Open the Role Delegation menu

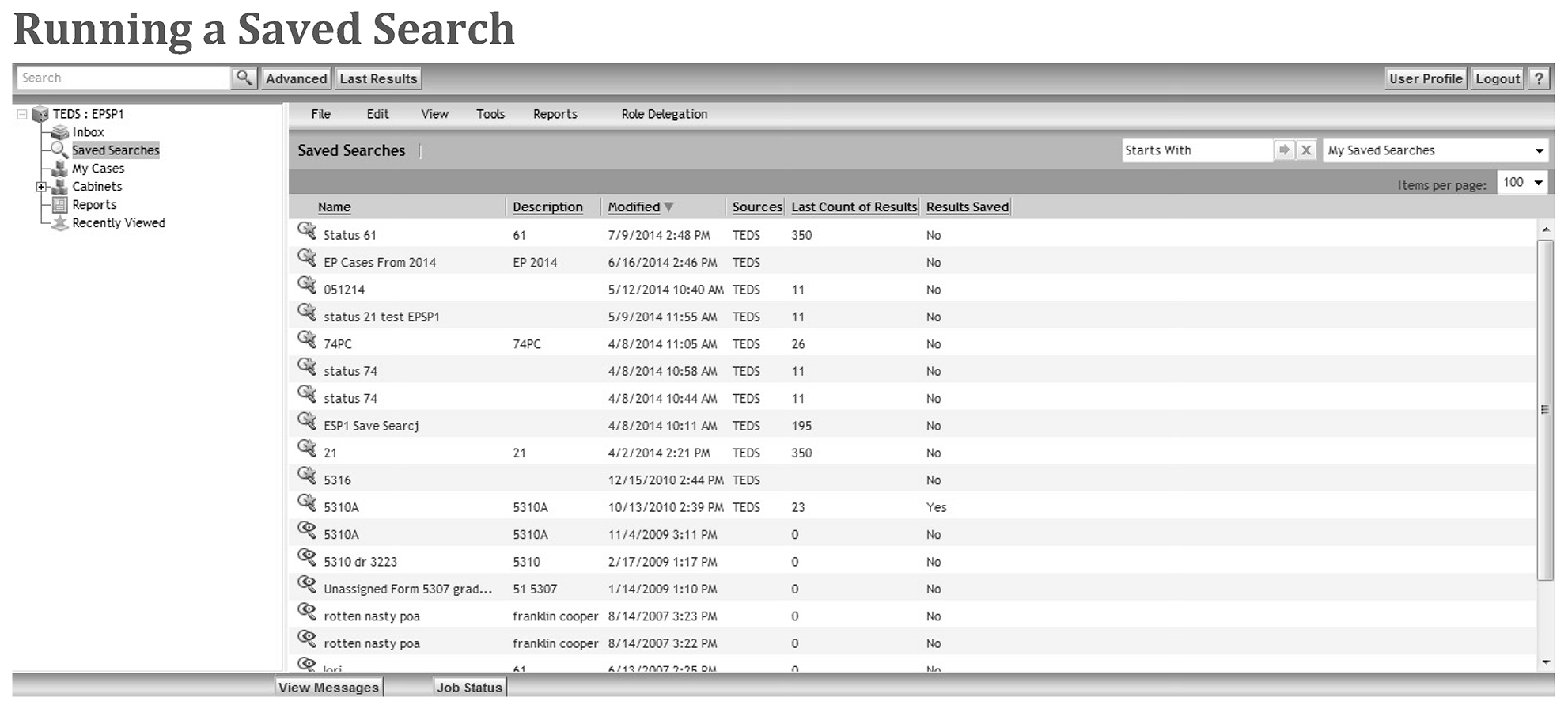click(x=664, y=114)
